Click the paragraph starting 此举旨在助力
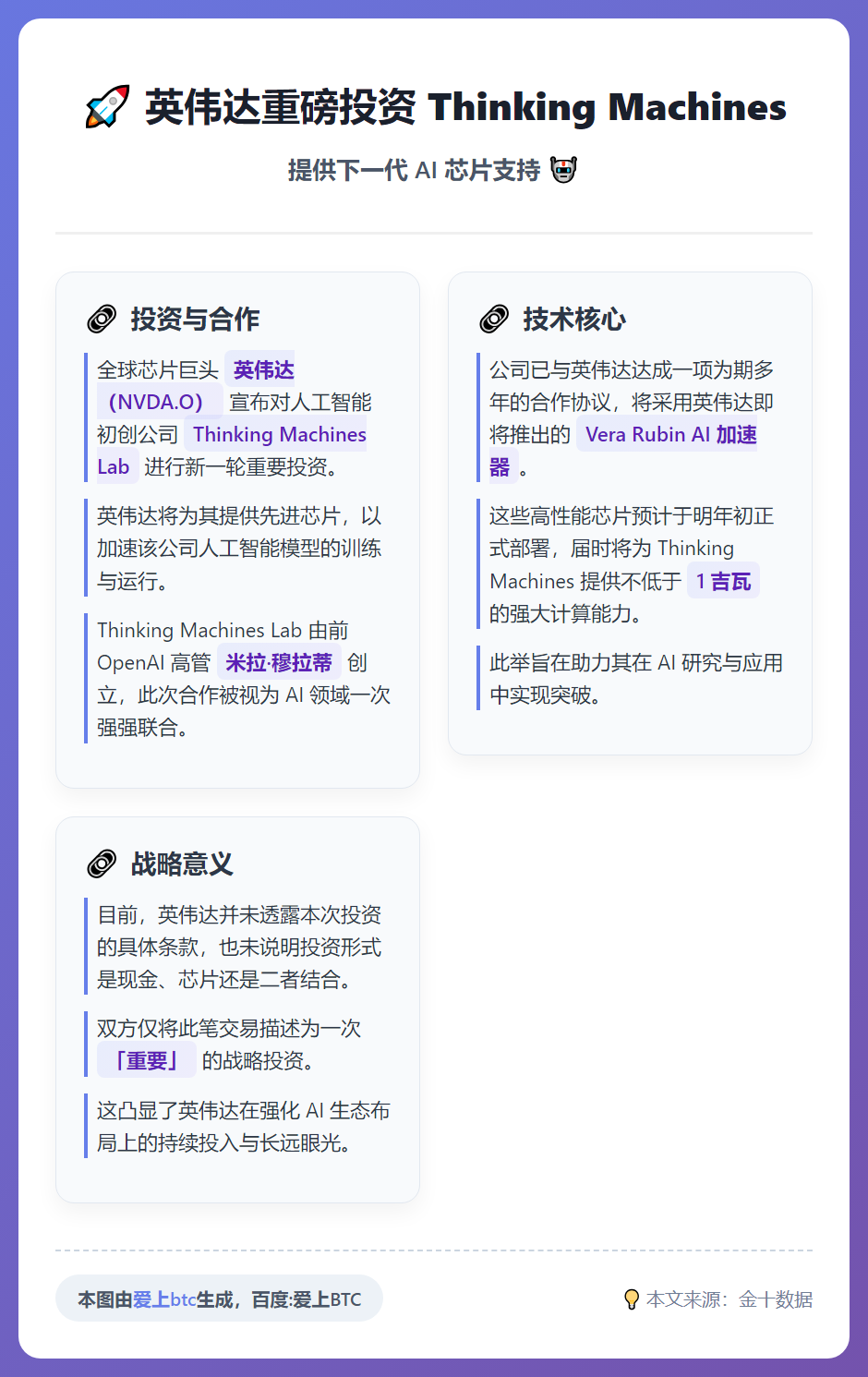 pyautogui.click(x=633, y=679)
